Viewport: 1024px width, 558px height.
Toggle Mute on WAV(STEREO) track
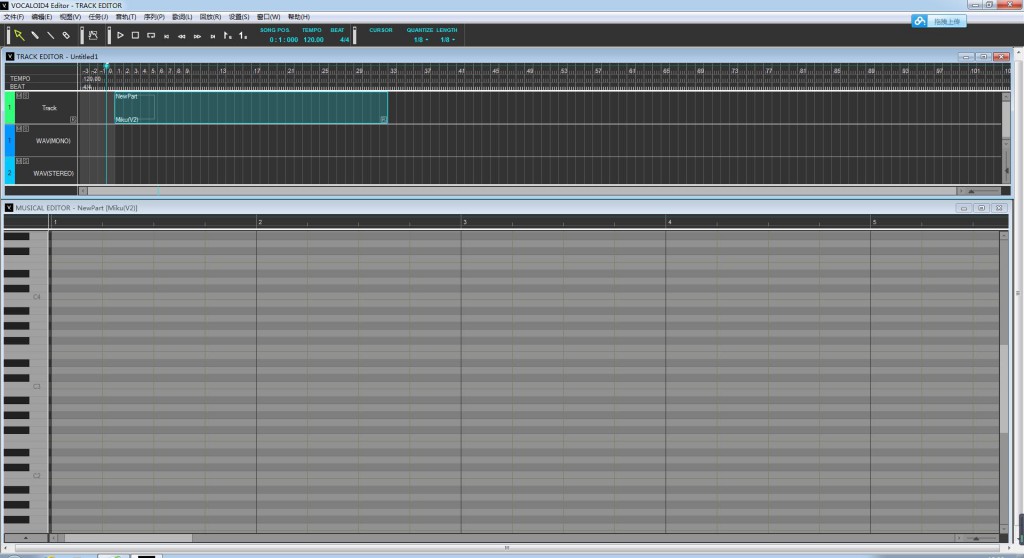pyautogui.click(x=19, y=161)
